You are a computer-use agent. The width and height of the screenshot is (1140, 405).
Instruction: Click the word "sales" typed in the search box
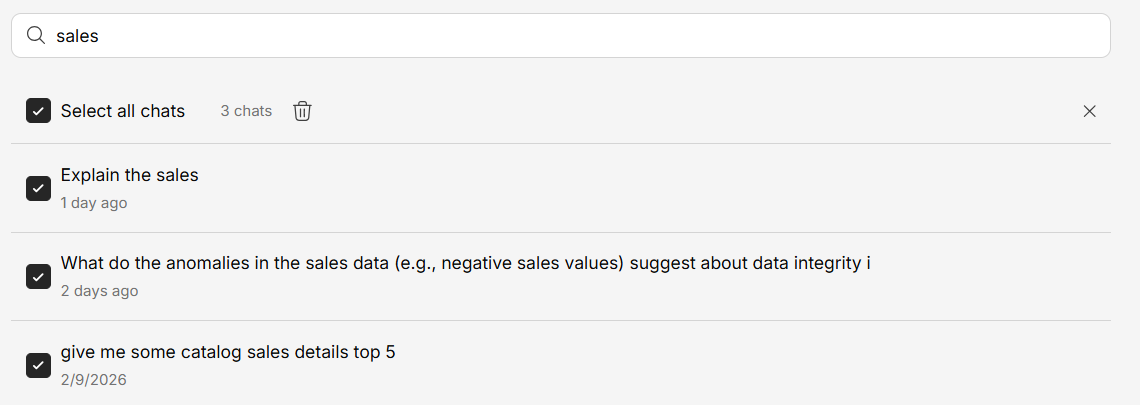point(77,36)
